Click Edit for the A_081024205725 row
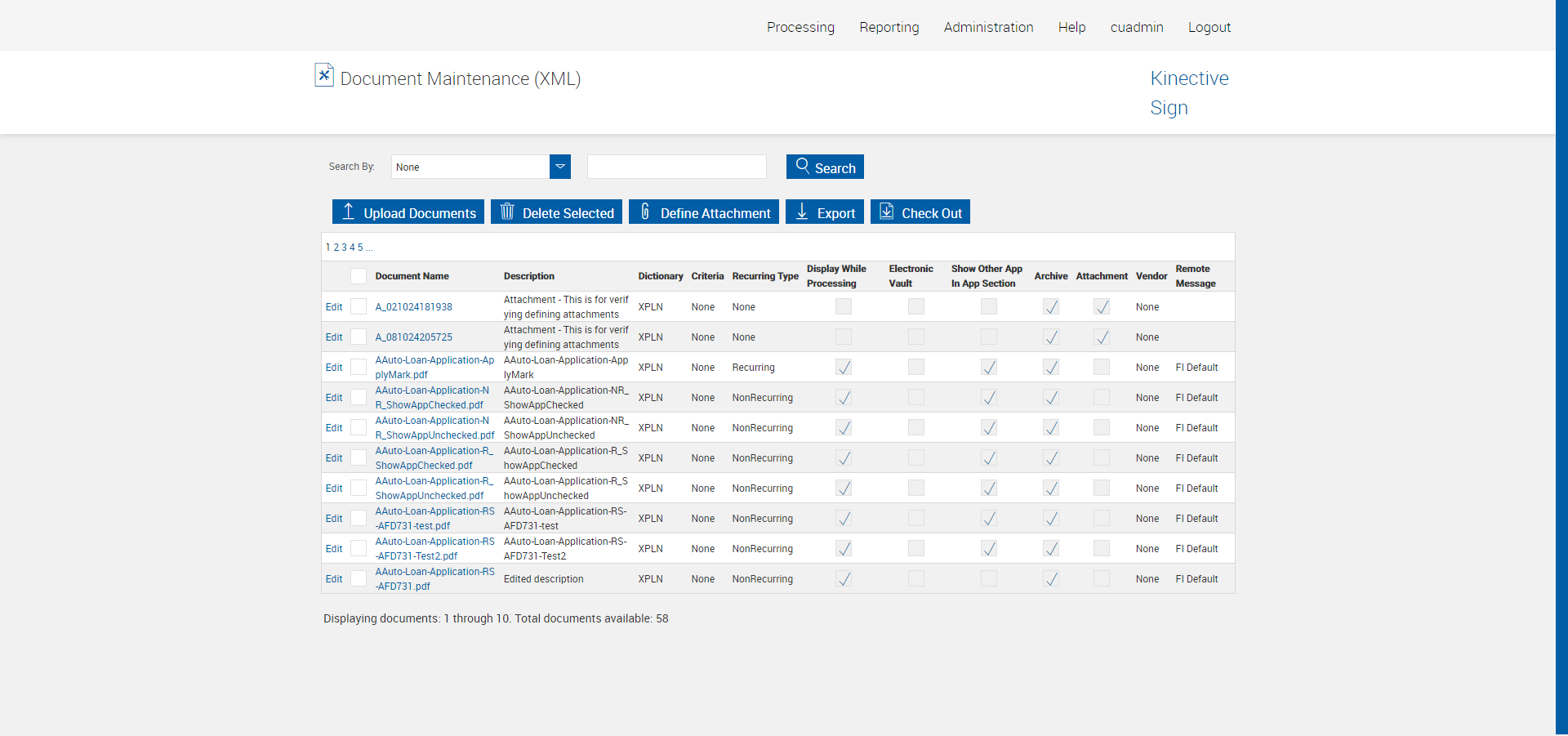The image size is (1568, 736). (x=334, y=337)
